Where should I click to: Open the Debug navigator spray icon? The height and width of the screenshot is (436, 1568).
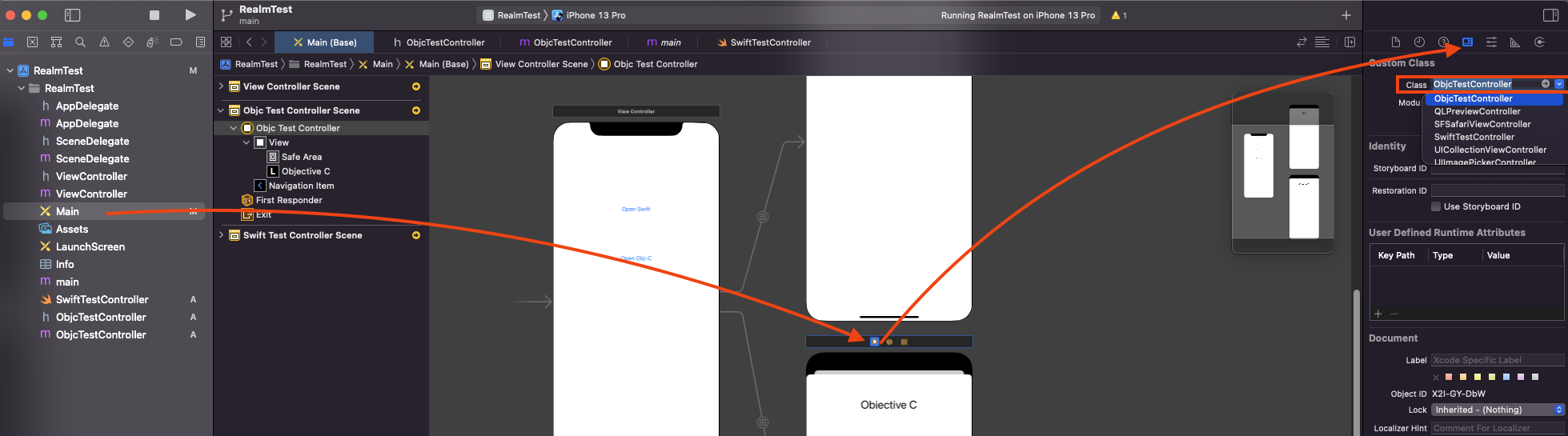tap(152, 42)
